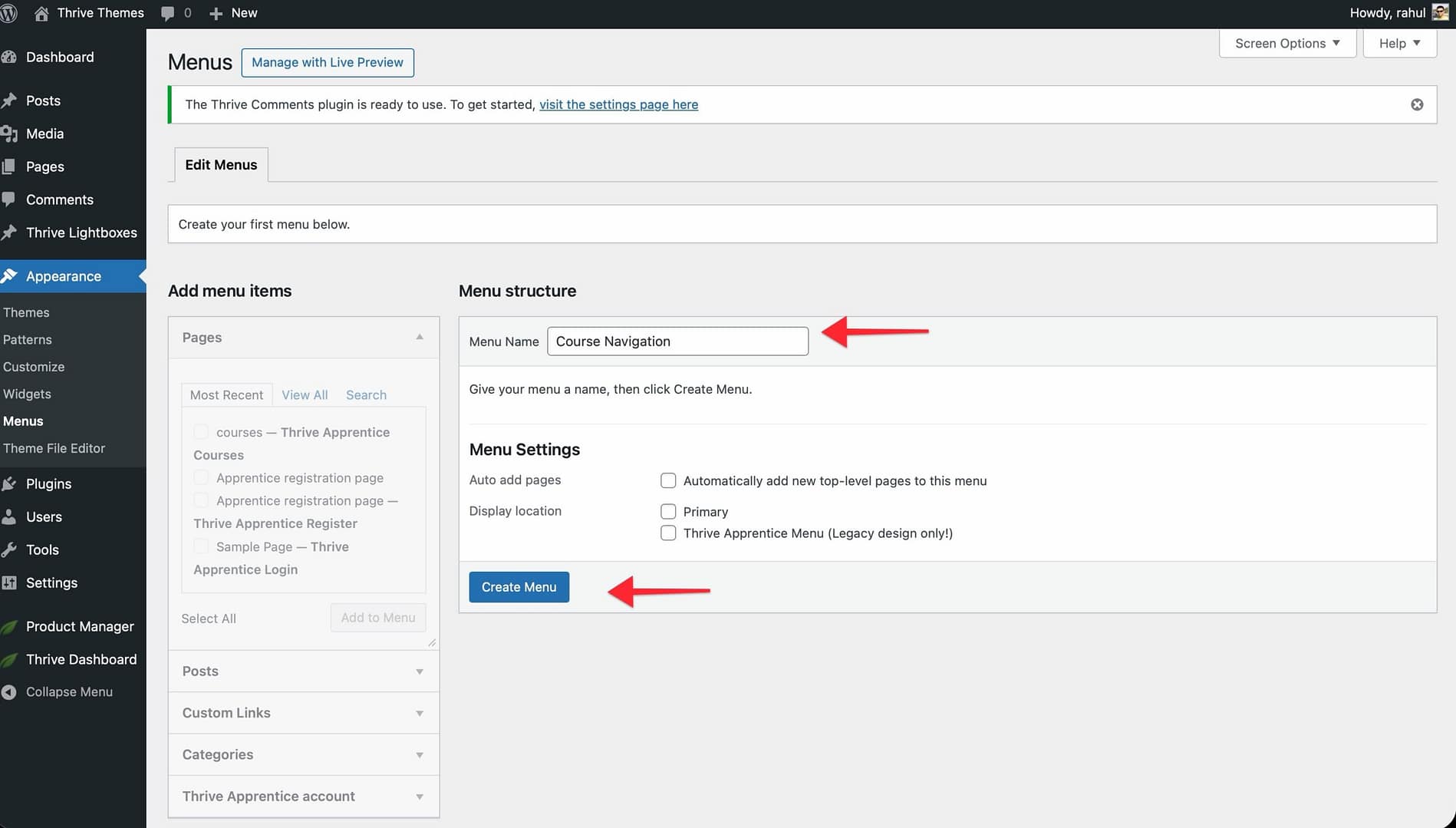Switch to the View All pages tab
The image size is (1456, 828).
[x=305, y=394]
